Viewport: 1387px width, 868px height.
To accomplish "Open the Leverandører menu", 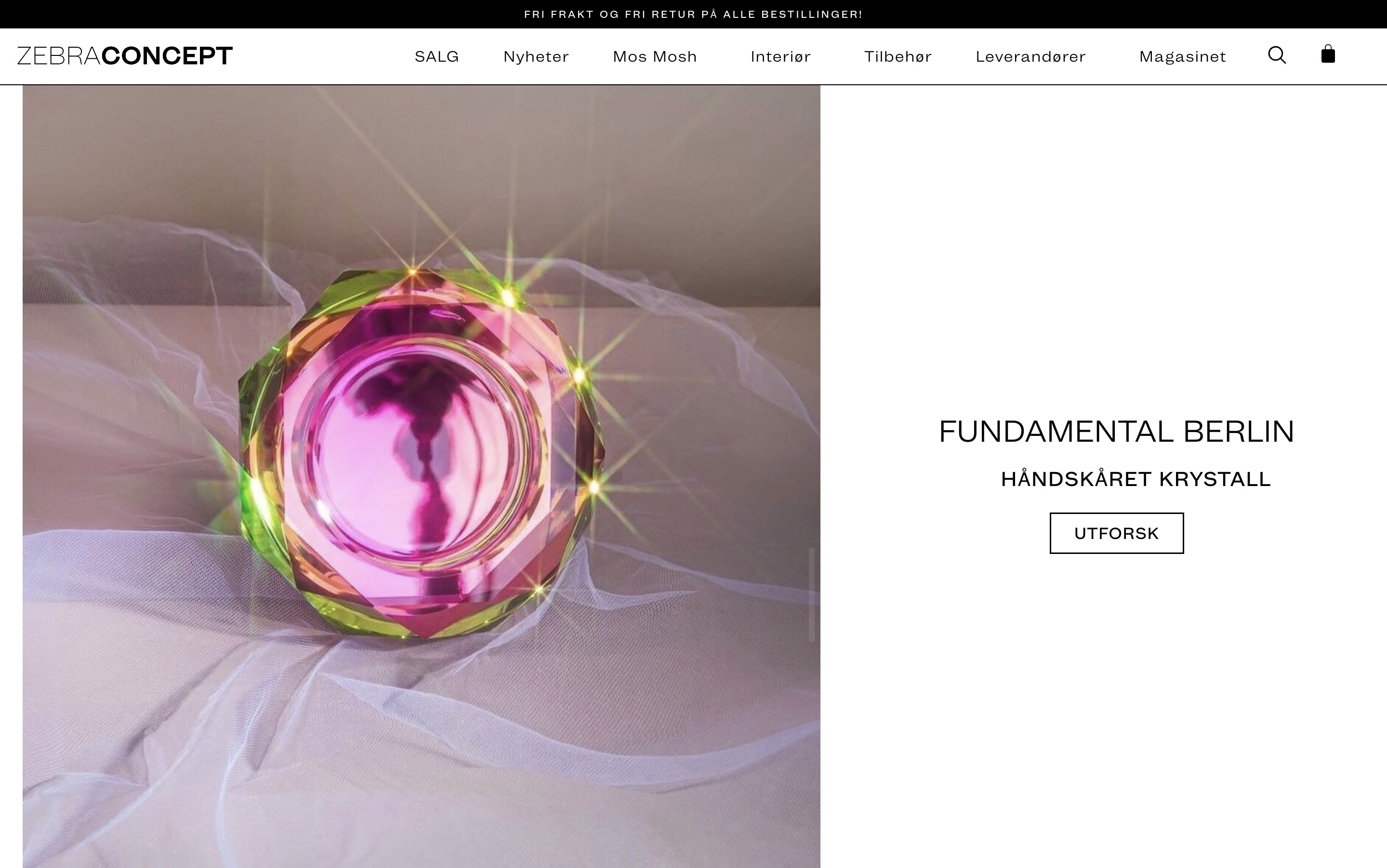I will pos(1031,56).
